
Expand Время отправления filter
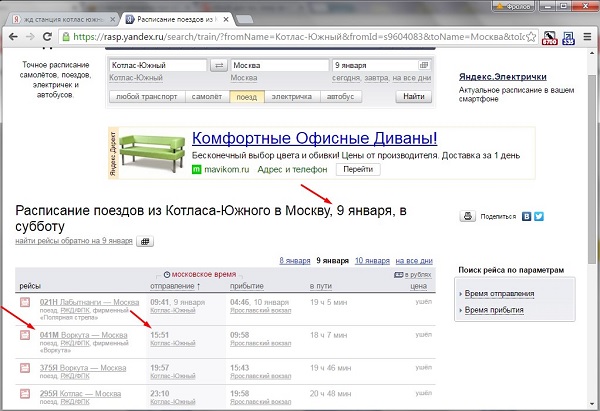(499, 294)
